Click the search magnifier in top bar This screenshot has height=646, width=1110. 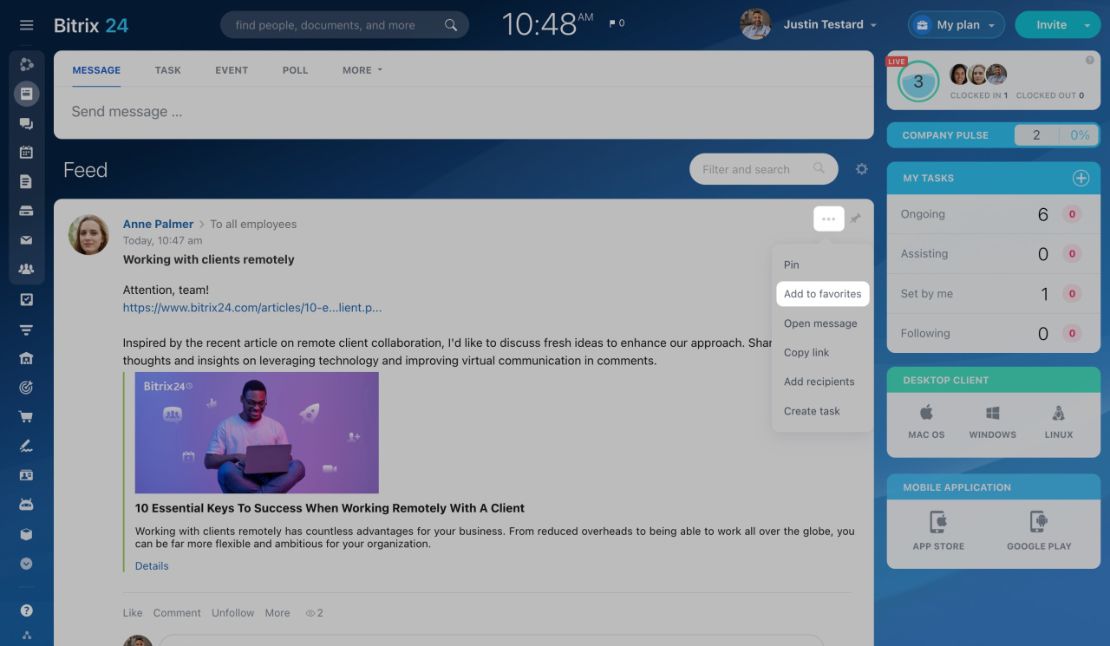[x=451, y=25]
